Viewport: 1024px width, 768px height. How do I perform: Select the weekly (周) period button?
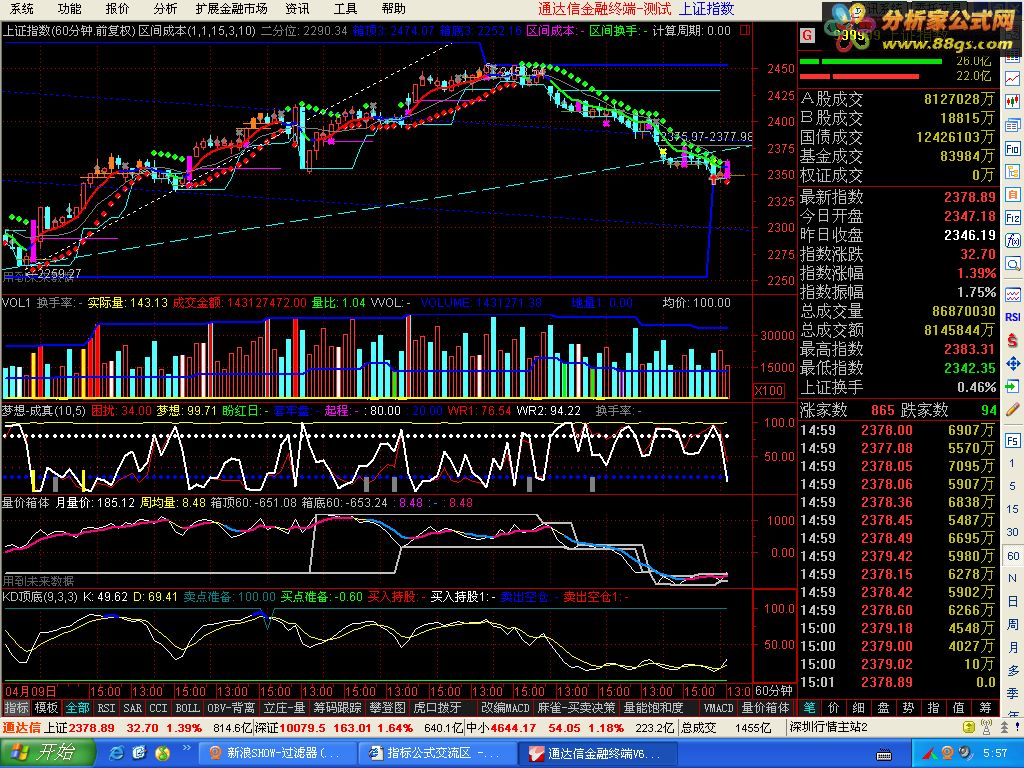(x=1013, y=624)
